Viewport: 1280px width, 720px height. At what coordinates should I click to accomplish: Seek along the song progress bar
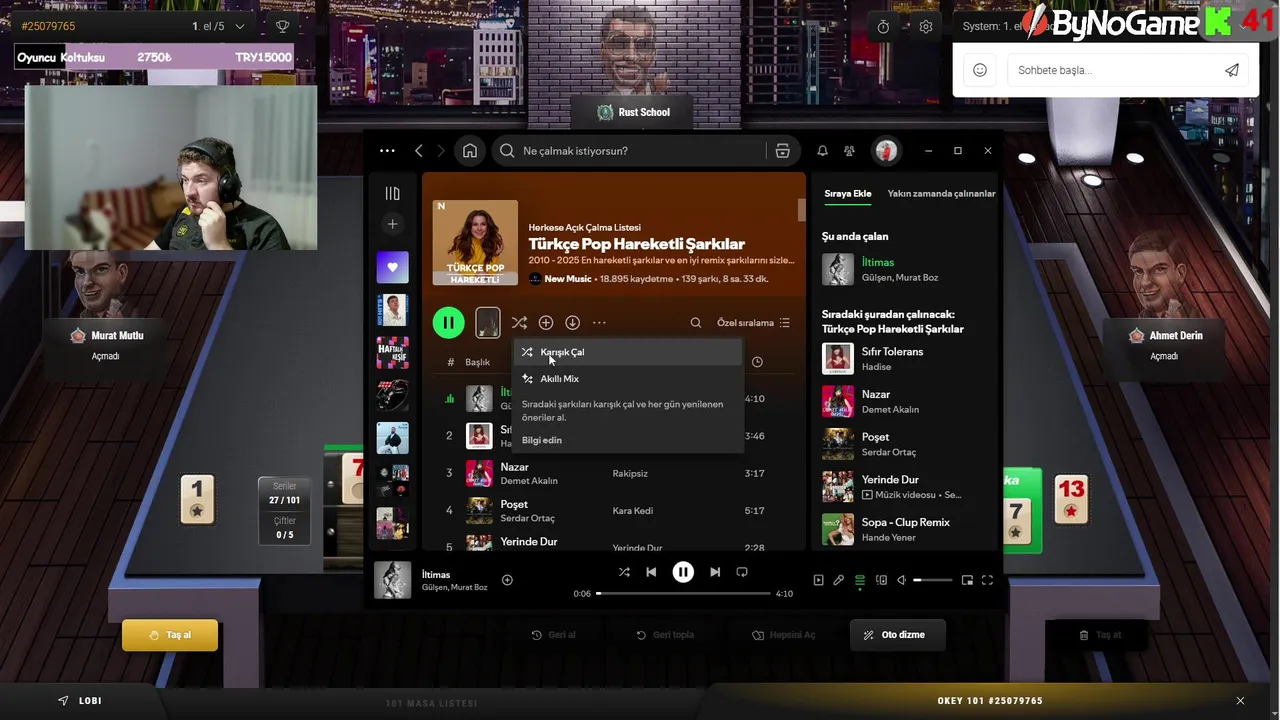coord(684,594)
